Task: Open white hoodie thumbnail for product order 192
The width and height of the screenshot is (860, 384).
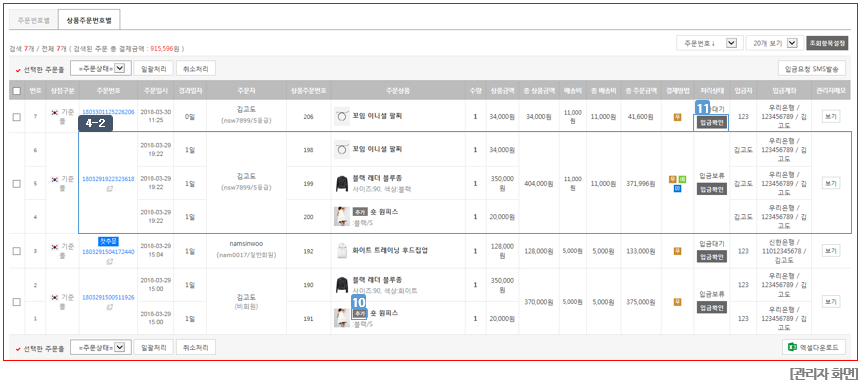Action: point(342,251)
